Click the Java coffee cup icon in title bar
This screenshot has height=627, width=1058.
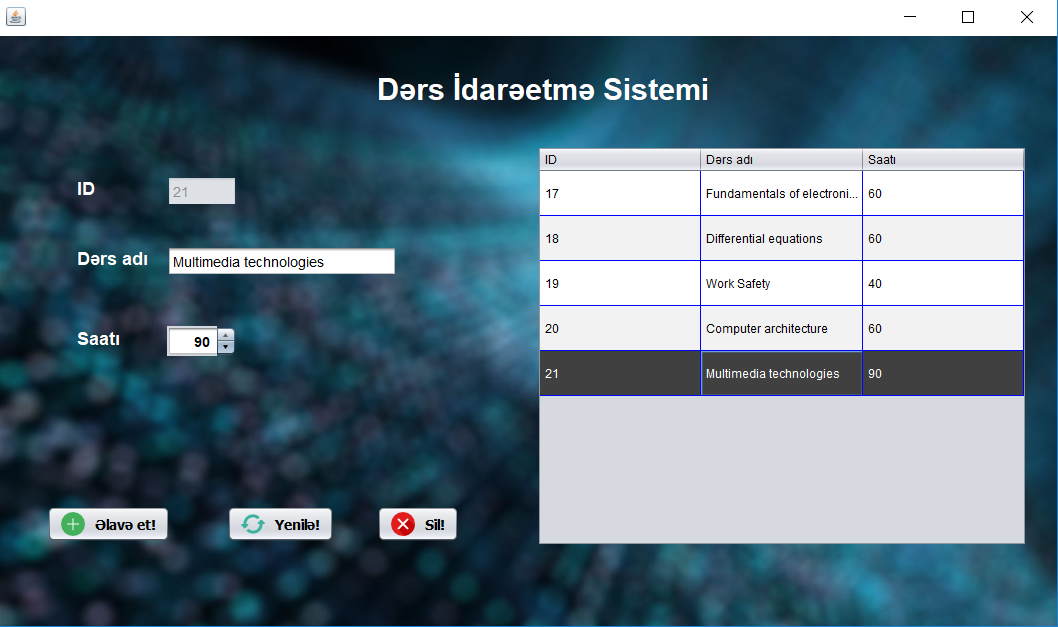tap(15, 16)
